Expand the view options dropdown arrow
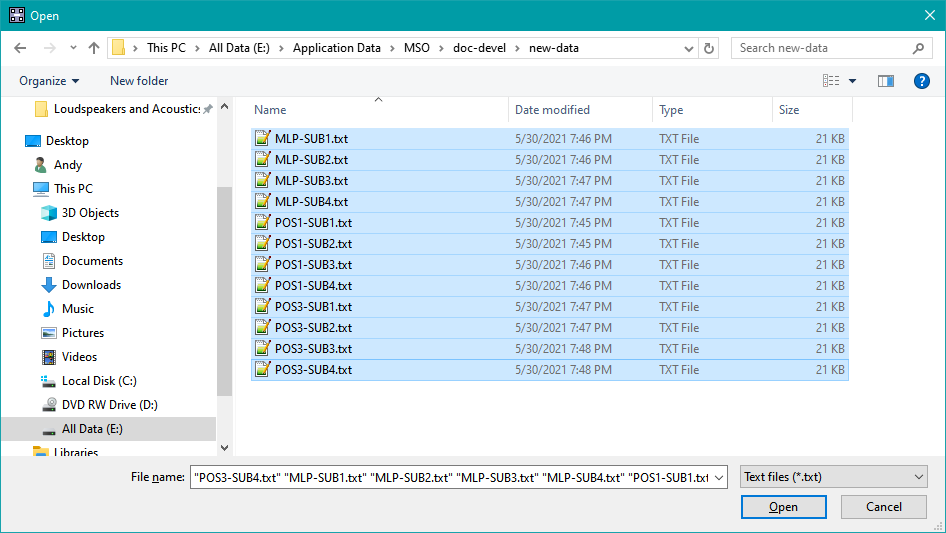 tap(852, 81)
